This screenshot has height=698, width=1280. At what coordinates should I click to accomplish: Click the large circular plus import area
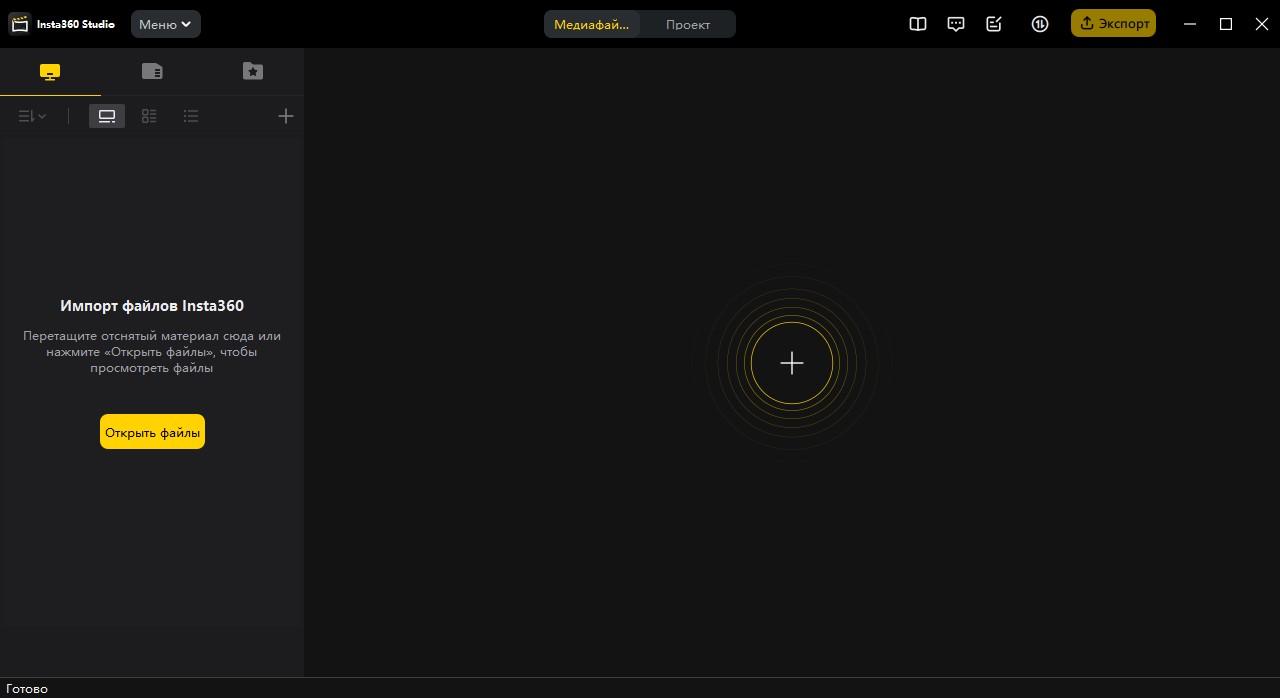click(792, 363)
